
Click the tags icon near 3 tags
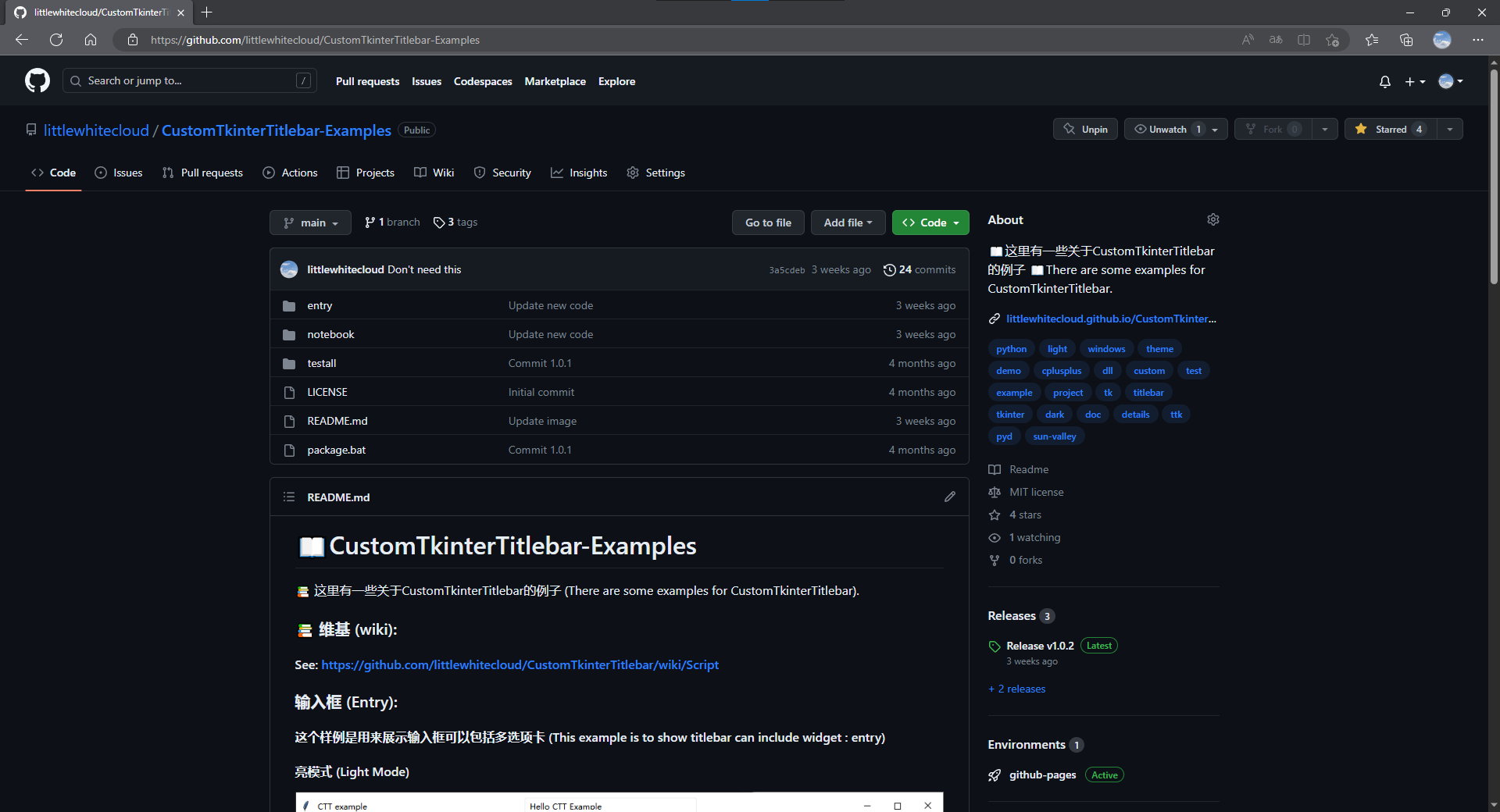440,222
